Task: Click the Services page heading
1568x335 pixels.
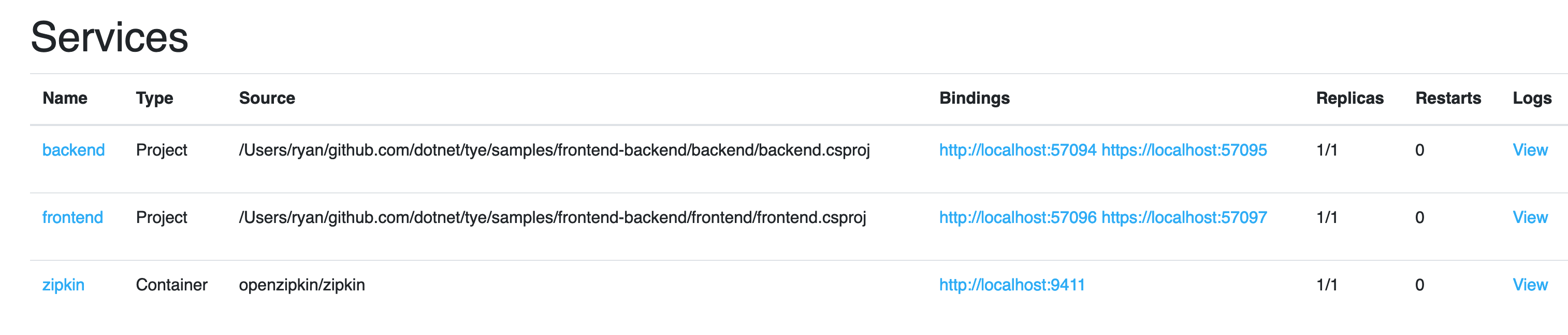Action: [x=110, y=37]
